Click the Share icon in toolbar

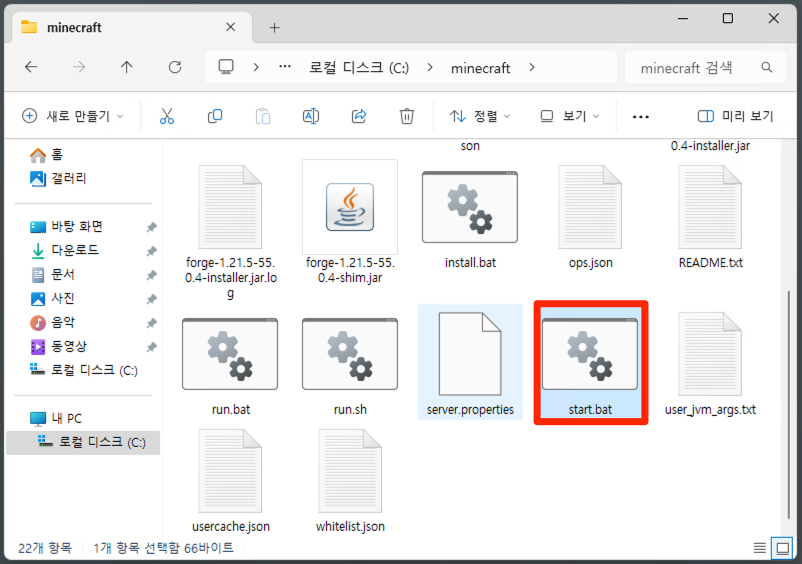(x=359, y=116)
